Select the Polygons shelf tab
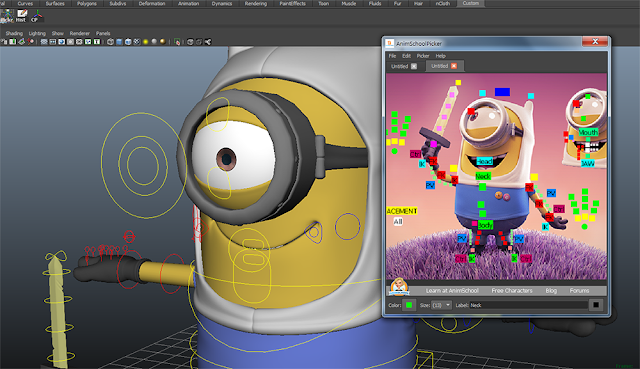The width and height of the screenshot is (640, 369). [x=87, y=3]
